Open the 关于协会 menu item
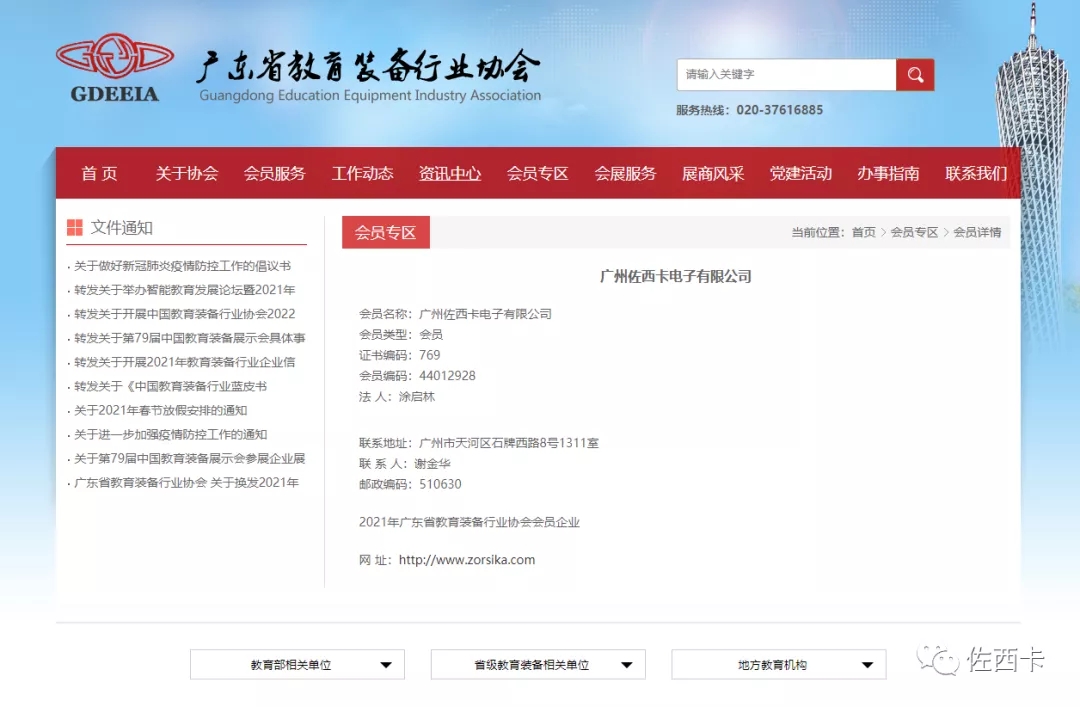Viewport: 1080px width, 707px height. coord(187,173)
